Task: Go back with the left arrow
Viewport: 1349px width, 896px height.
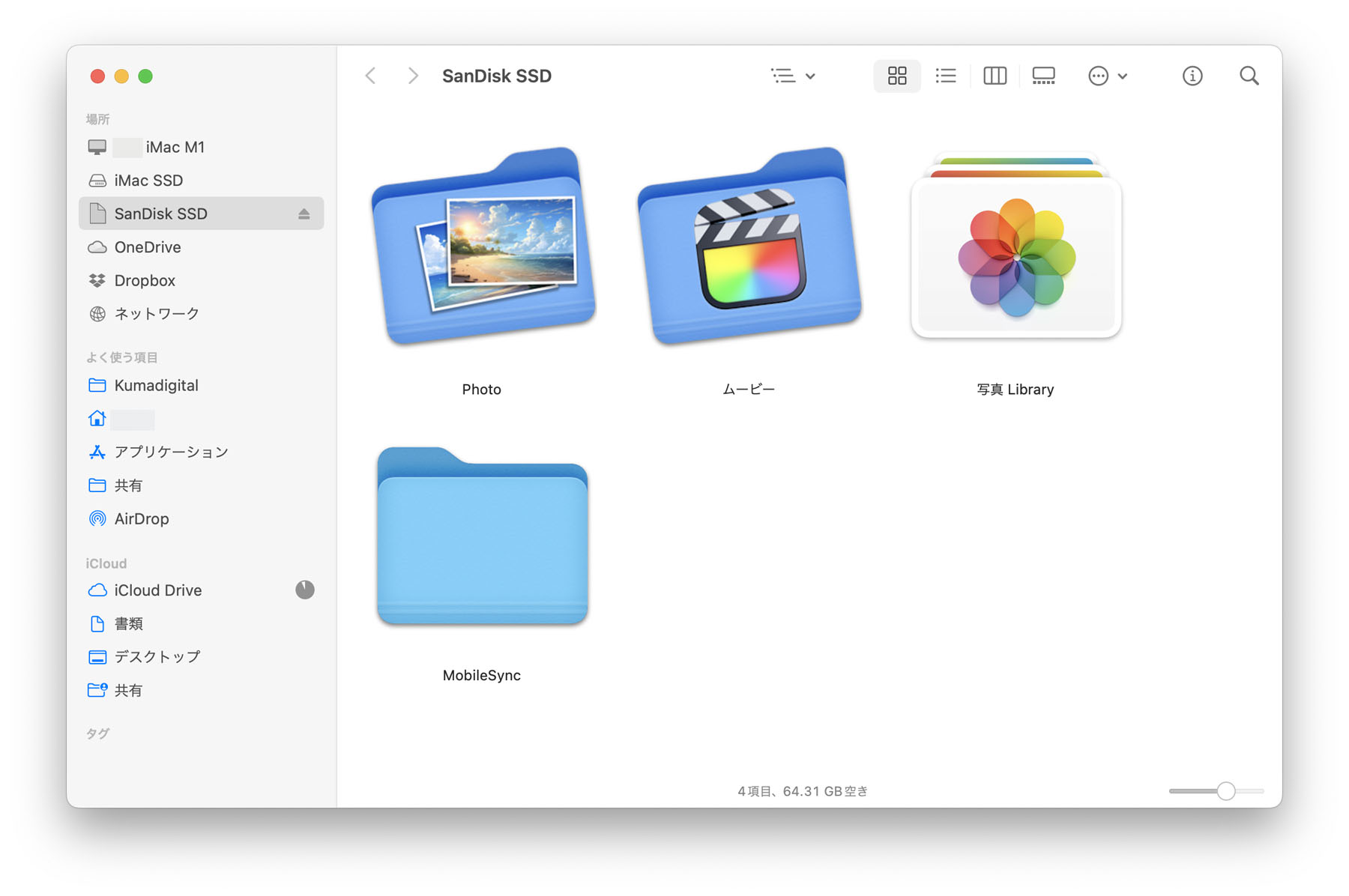Action: point(370,76)
